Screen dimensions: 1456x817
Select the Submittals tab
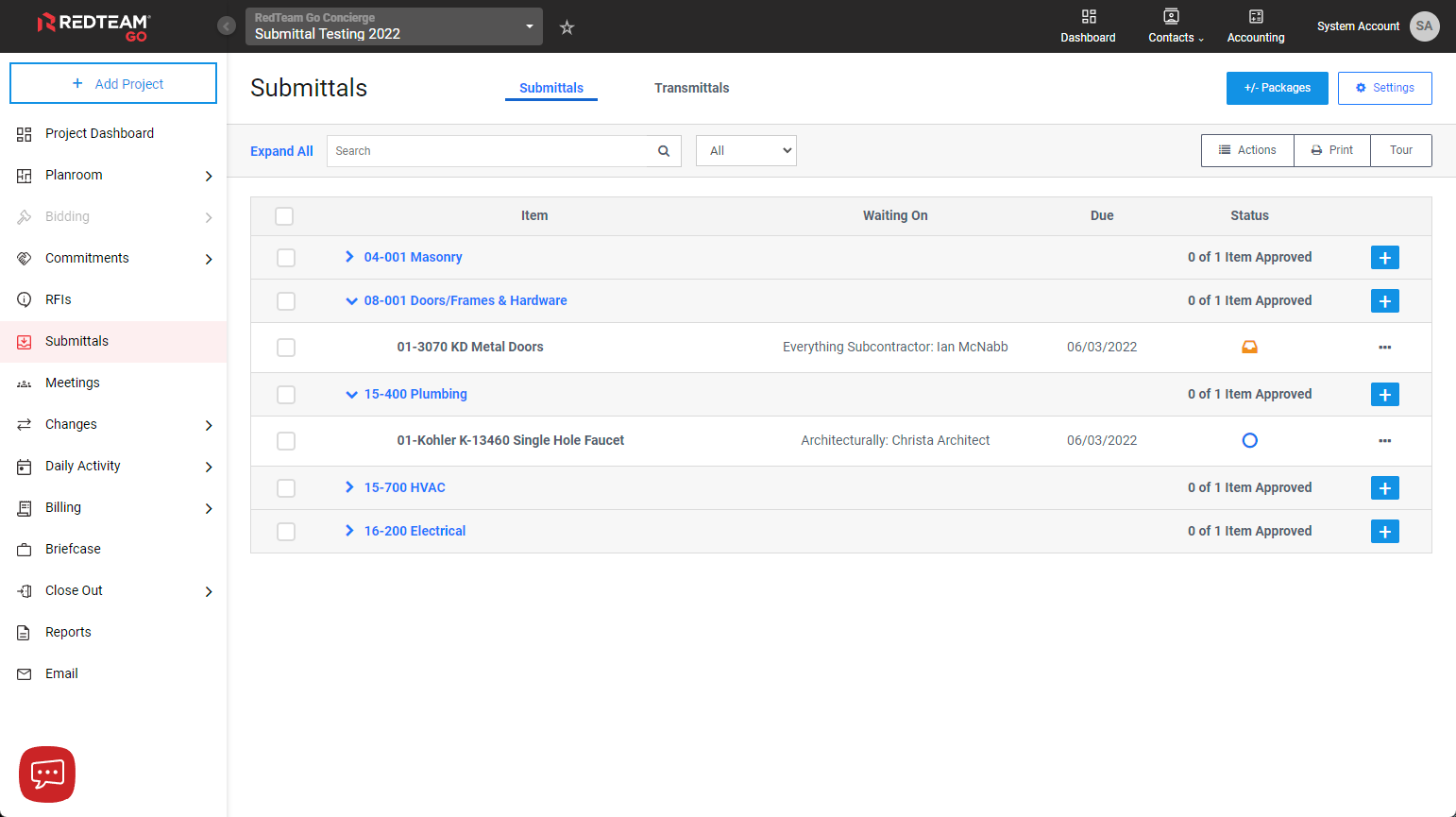point(551,87)
